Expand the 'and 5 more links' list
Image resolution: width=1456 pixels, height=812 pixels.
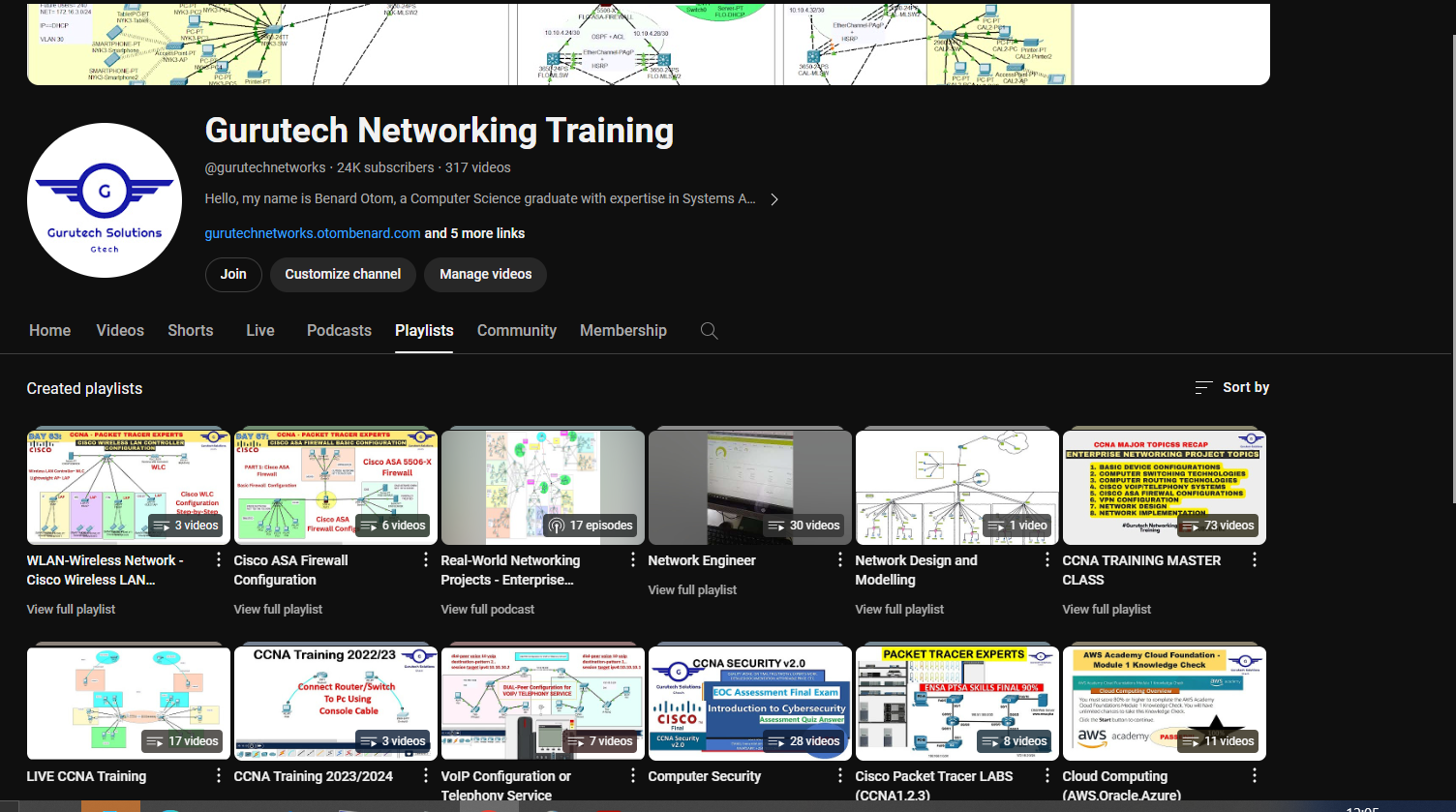pos(474,233)
